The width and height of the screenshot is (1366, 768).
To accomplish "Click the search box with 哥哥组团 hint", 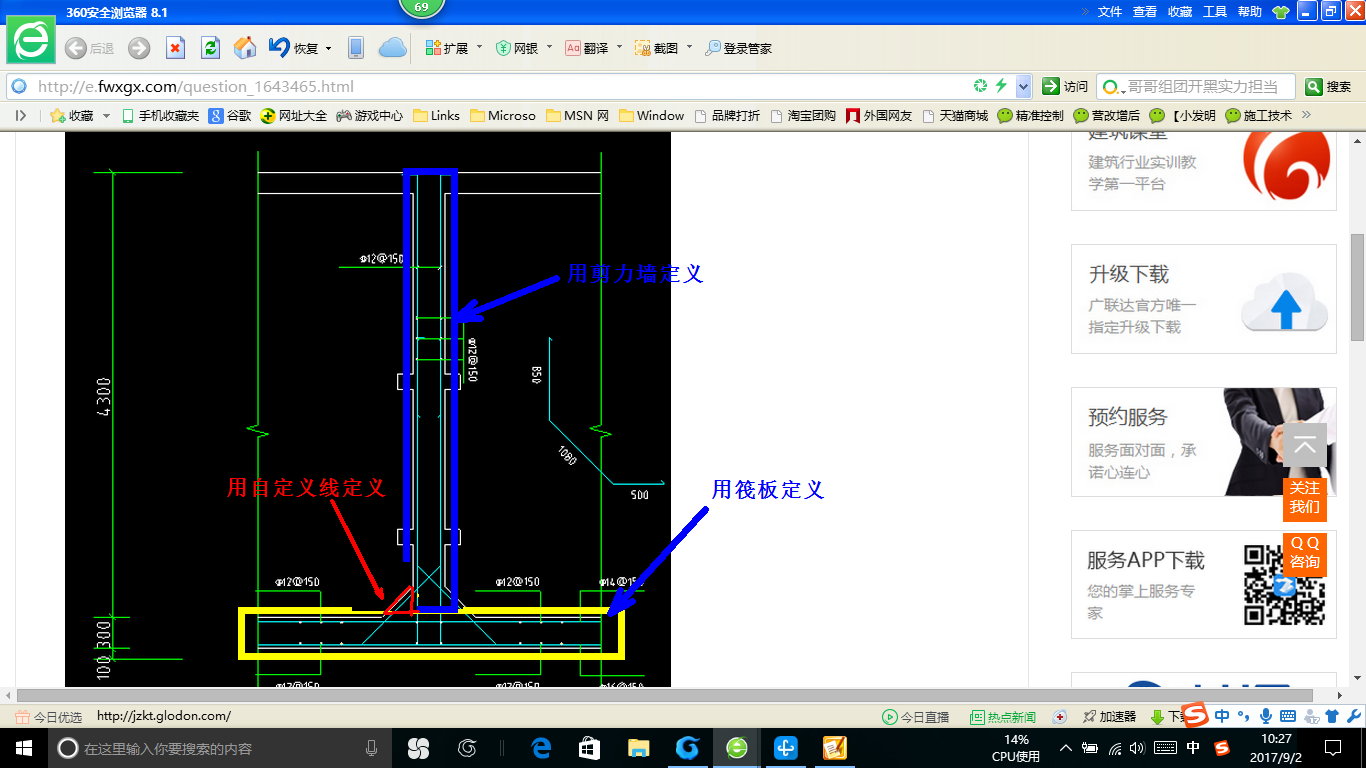I will [x=1196, y=86].
